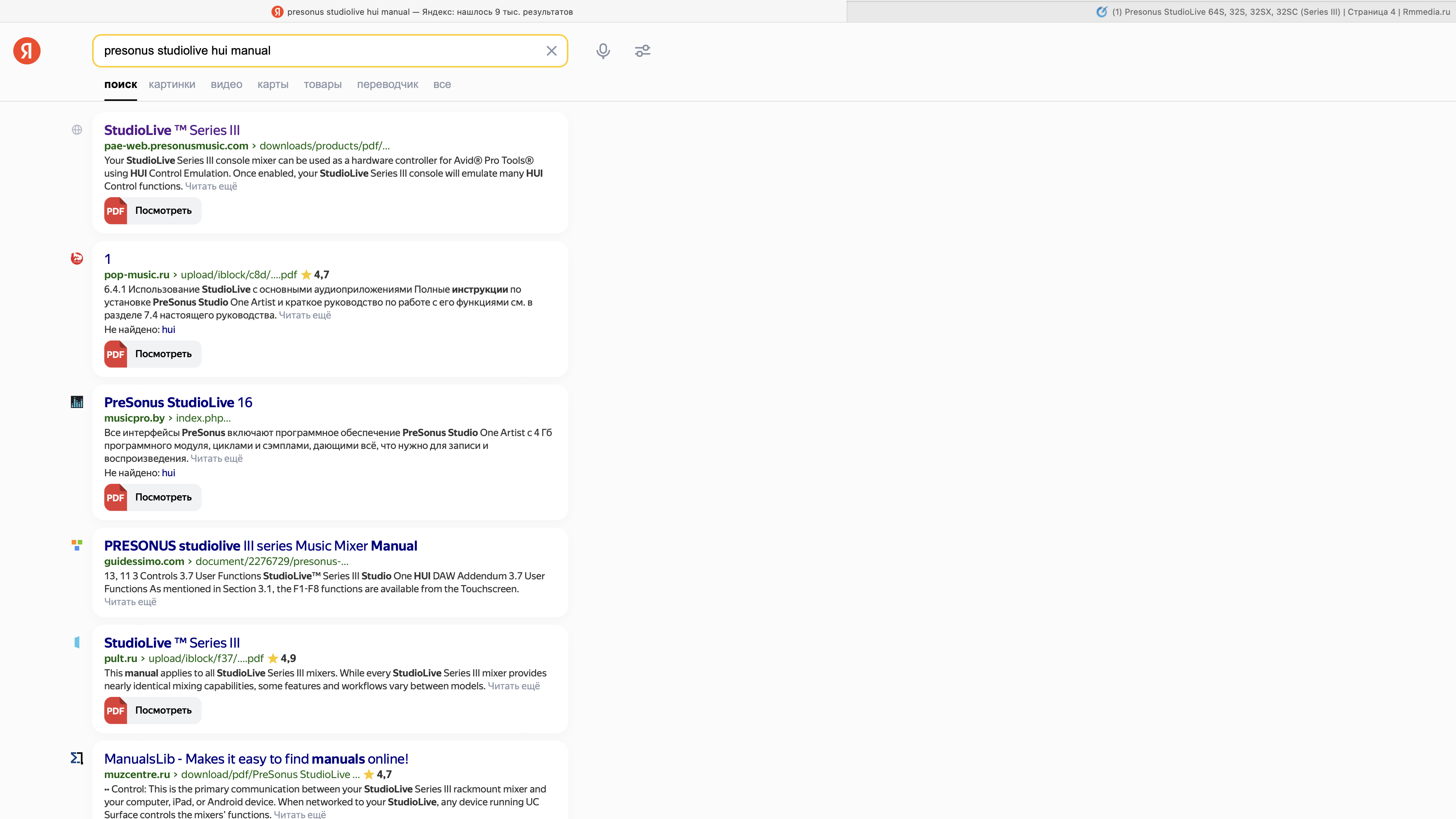Click globe favicon of first result

[x=77, y=130]
